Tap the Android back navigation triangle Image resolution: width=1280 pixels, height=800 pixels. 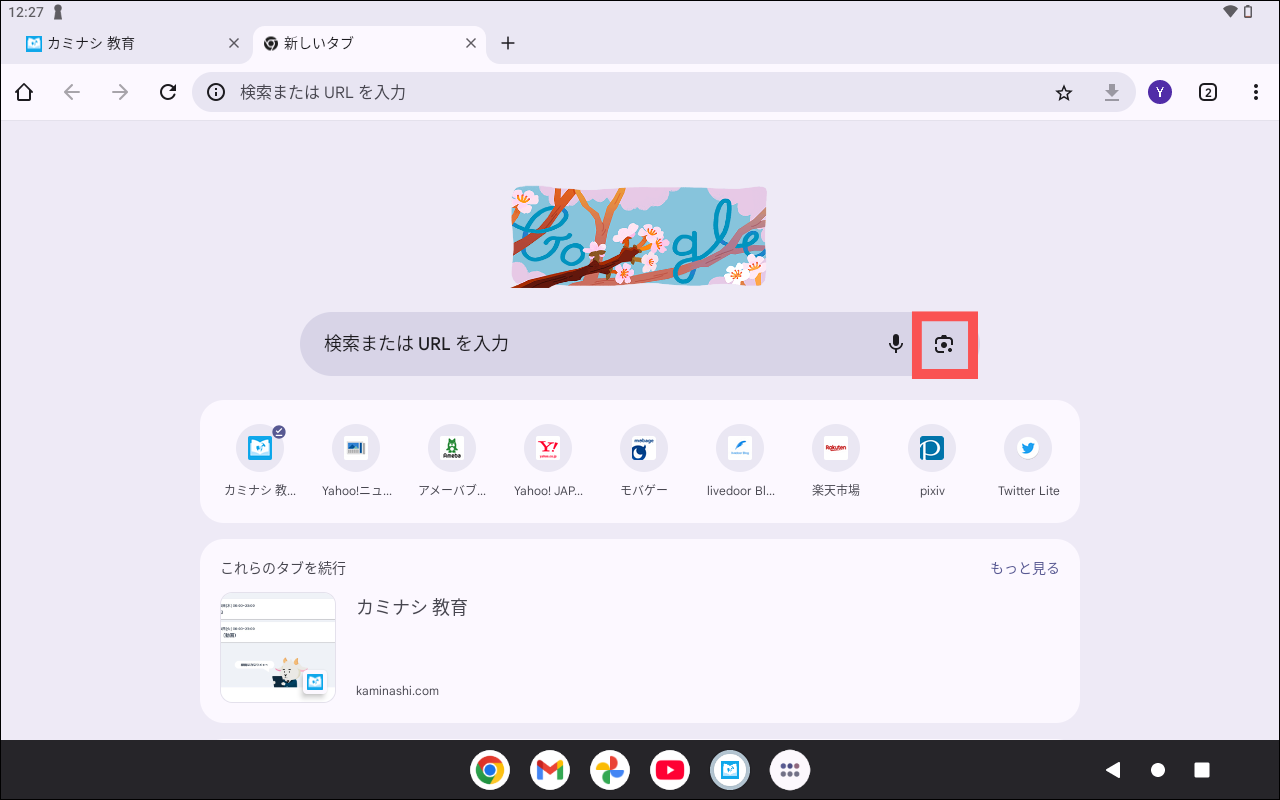(1112, 770)
